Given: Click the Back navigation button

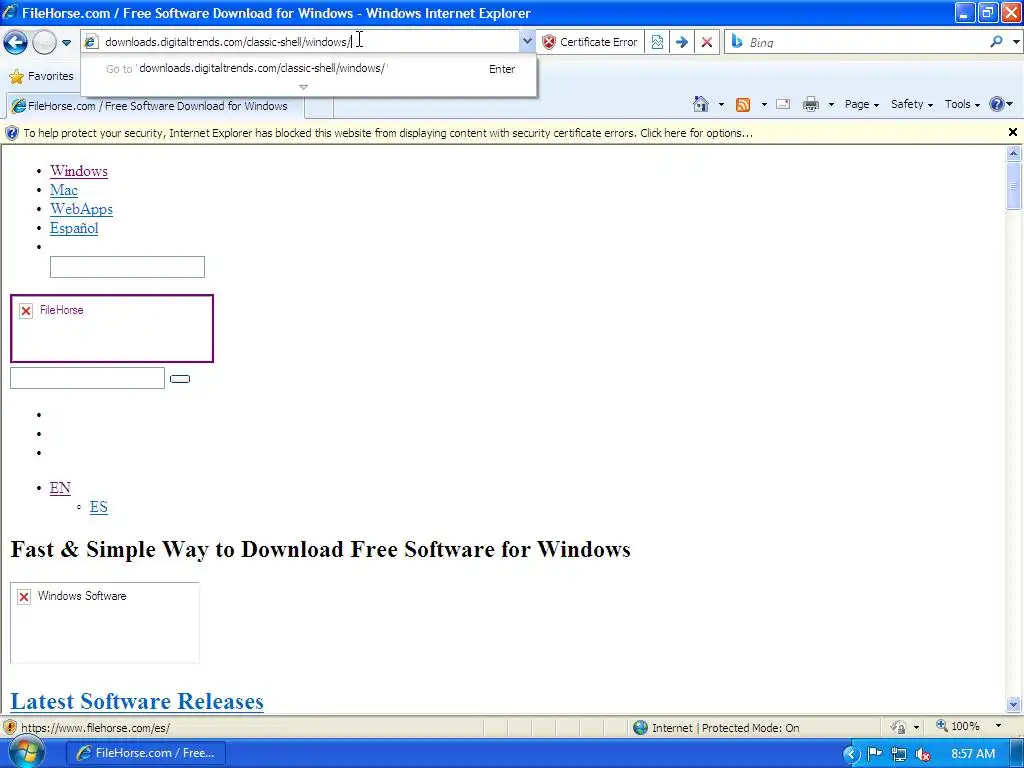Looking at the screenshot, I should click(x=15, y=42).
